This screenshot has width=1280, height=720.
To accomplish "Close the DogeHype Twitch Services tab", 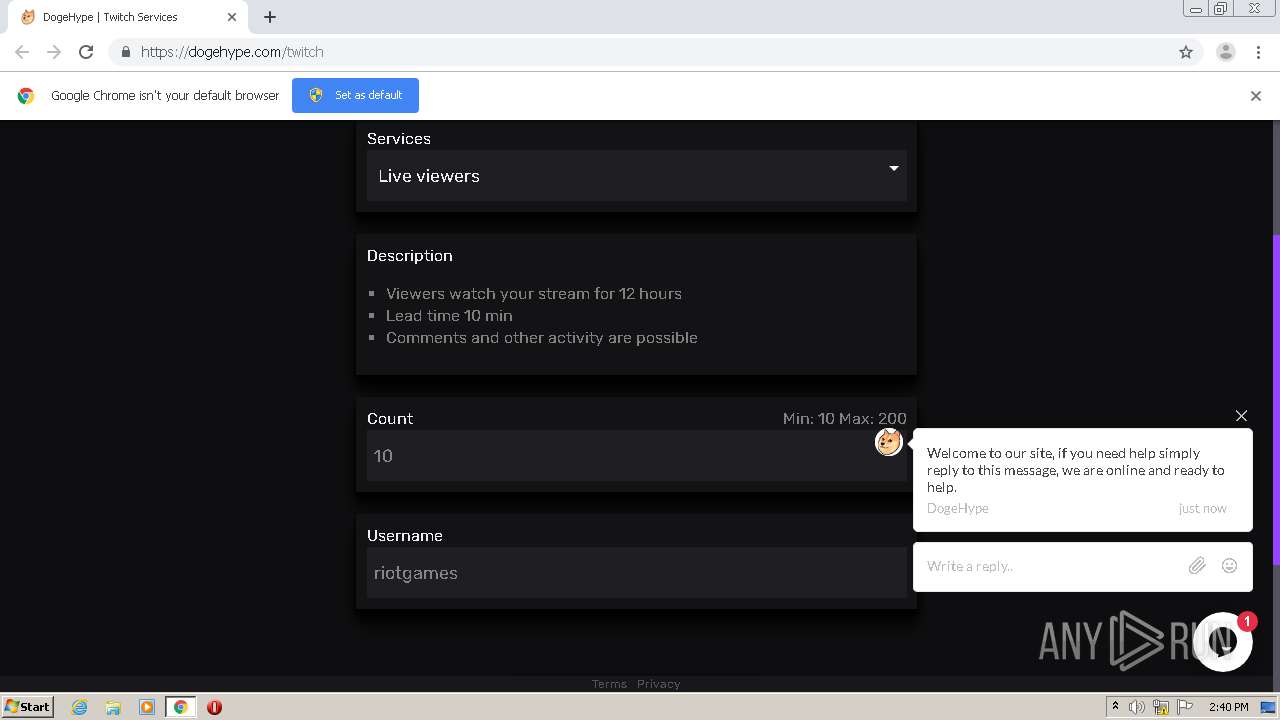I will [232, 17].
